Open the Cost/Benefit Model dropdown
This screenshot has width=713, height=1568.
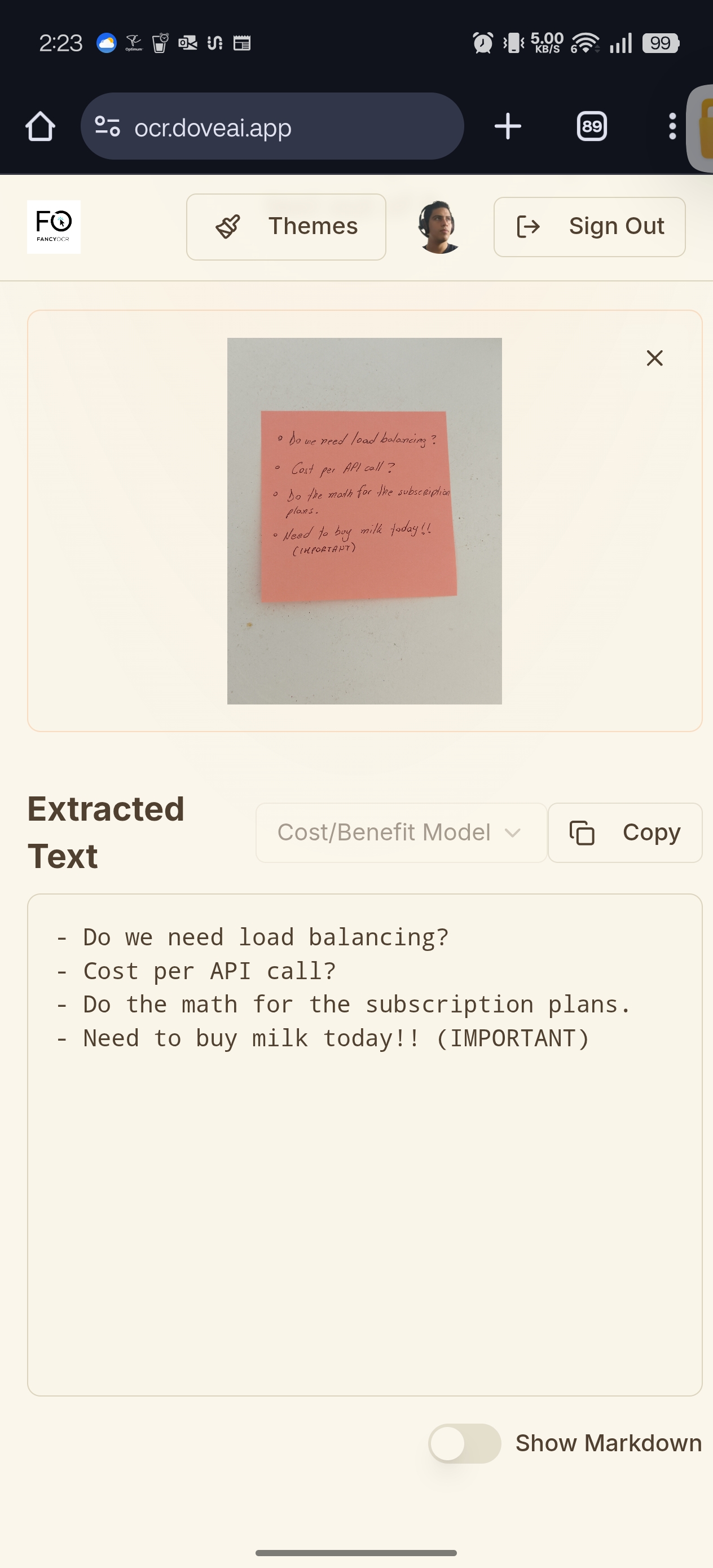385,833
